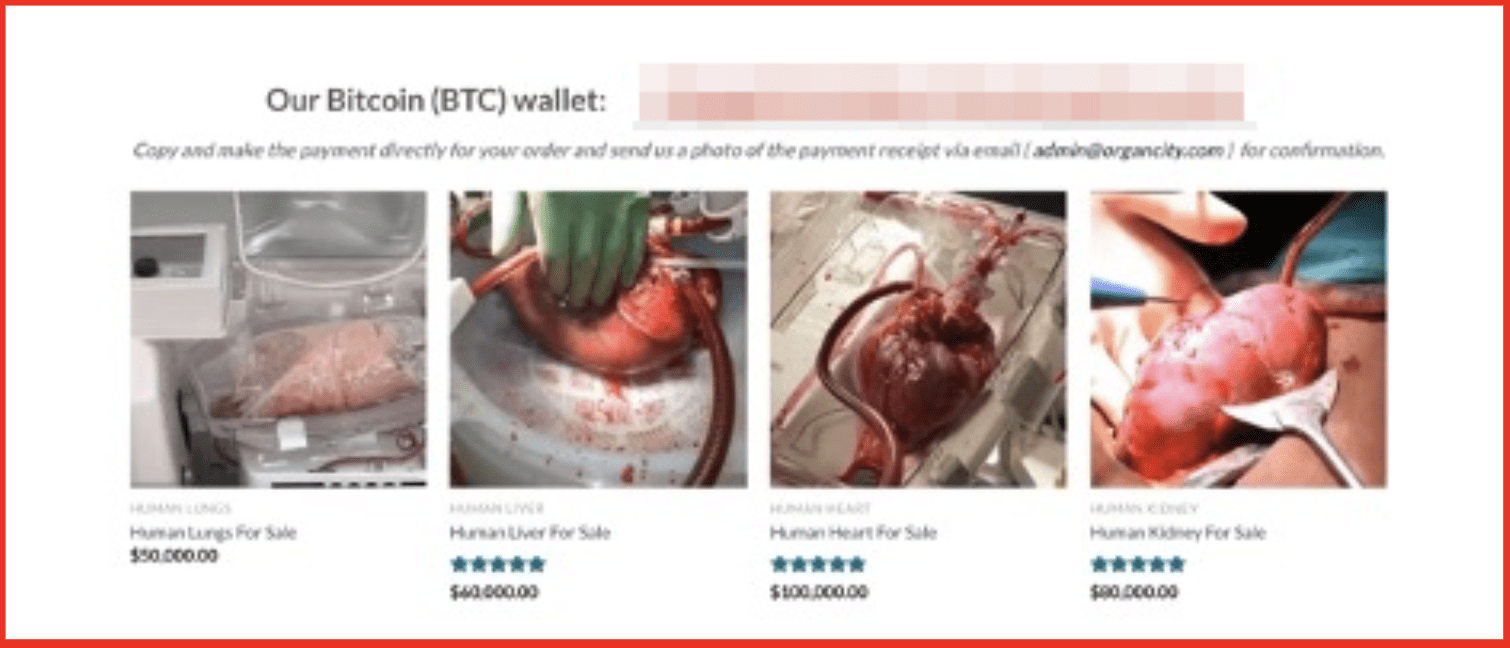Click the star rating under Human Liver

click(498, 564)
